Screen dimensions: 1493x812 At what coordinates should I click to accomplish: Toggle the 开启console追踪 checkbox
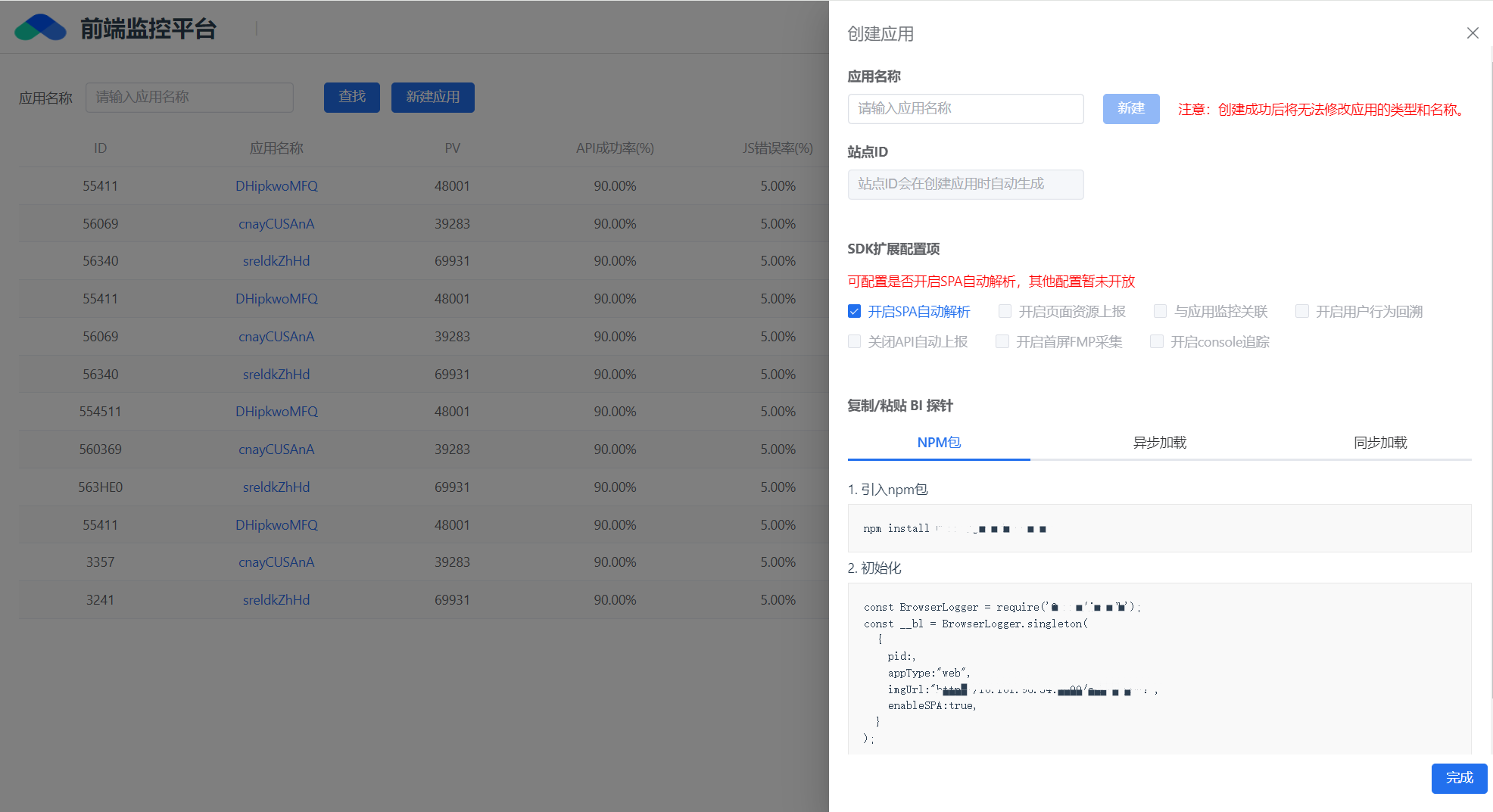pos(1156,341)
